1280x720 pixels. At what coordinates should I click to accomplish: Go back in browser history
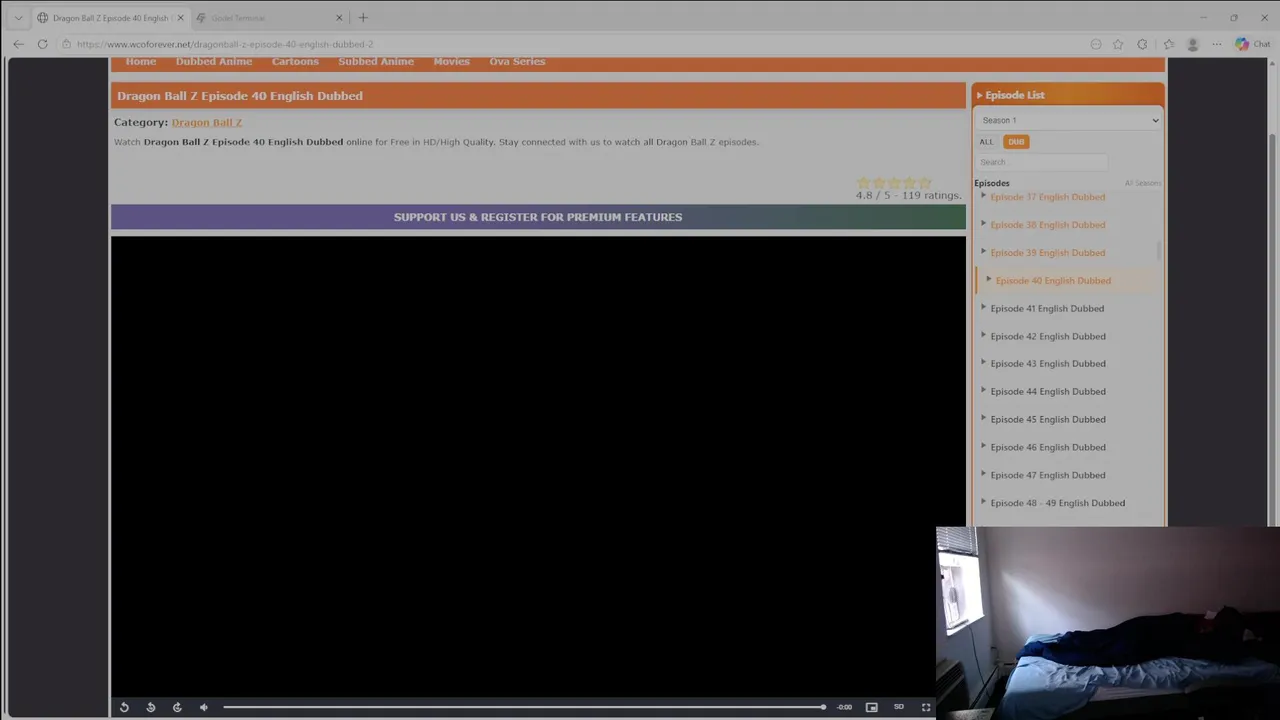click(x=18, y=44)
